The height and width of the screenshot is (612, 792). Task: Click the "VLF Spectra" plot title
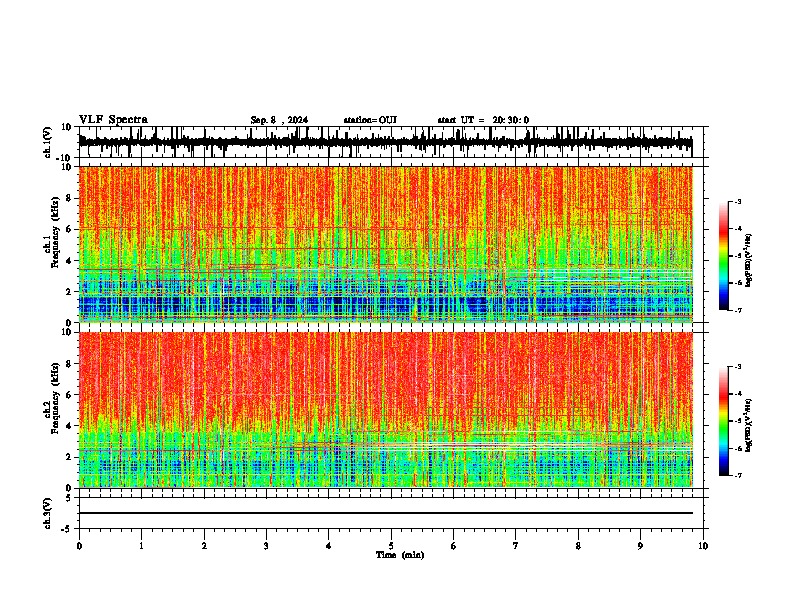[x=113, y=120]
